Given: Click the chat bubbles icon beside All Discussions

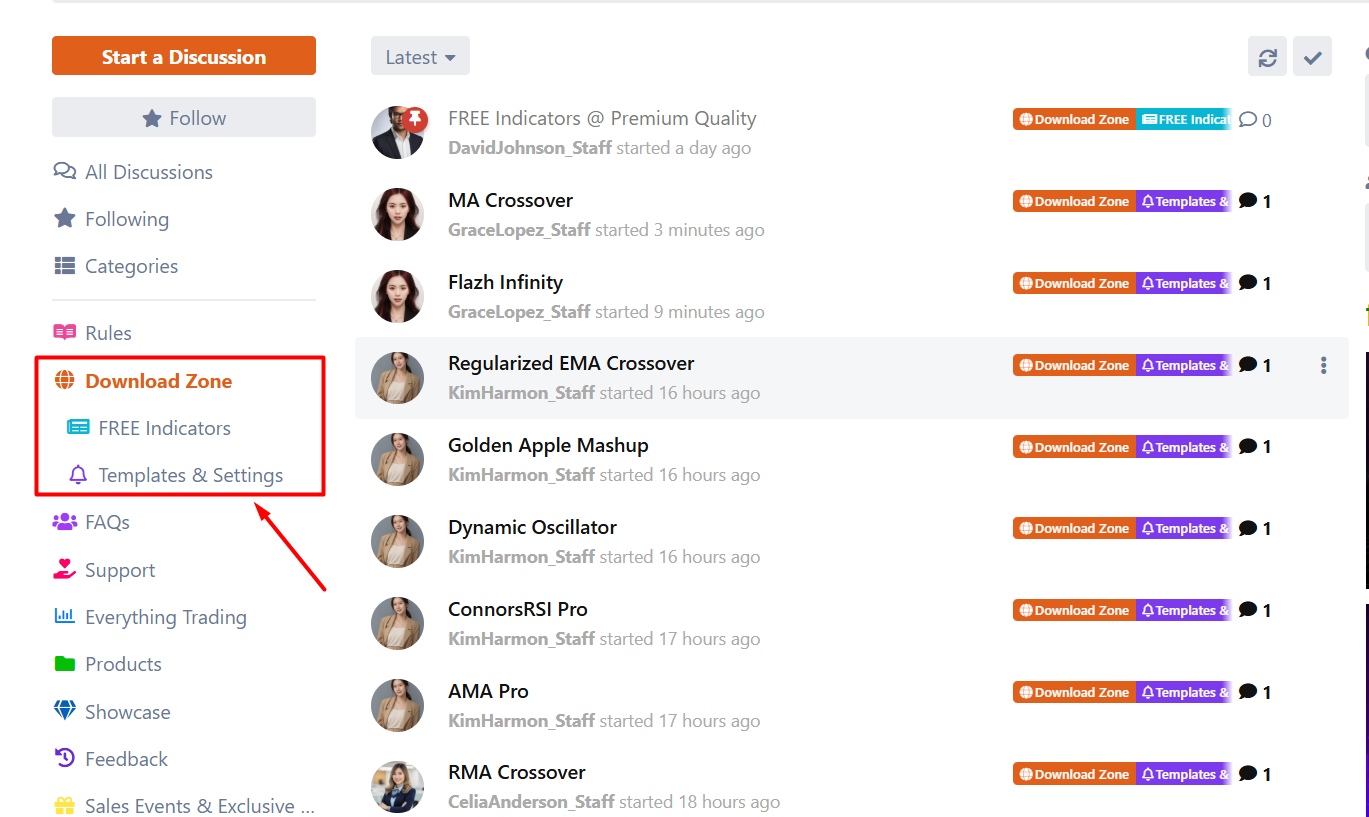Looking at the screenshot, I should 65,171.
